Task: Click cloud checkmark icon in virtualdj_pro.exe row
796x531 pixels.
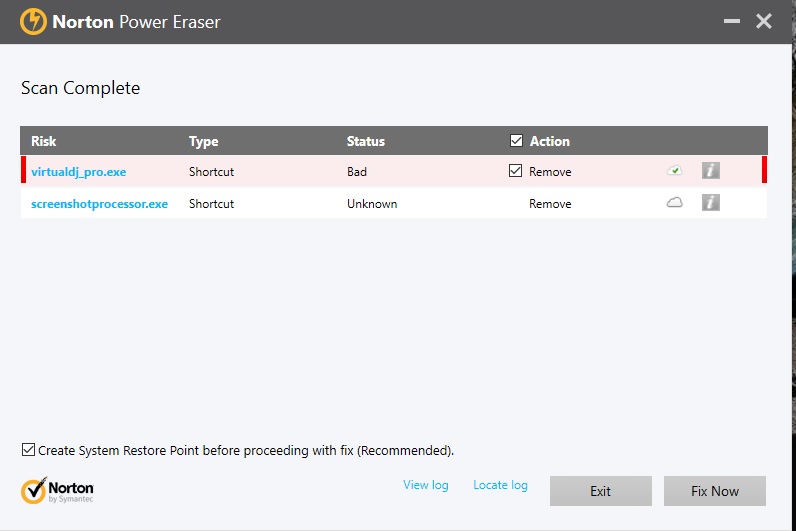Action: 675,171
